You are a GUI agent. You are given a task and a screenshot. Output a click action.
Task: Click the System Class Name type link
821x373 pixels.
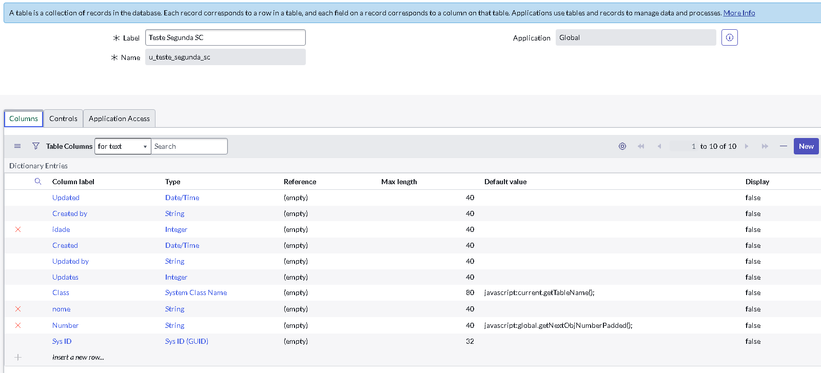[x=196, y=292]
